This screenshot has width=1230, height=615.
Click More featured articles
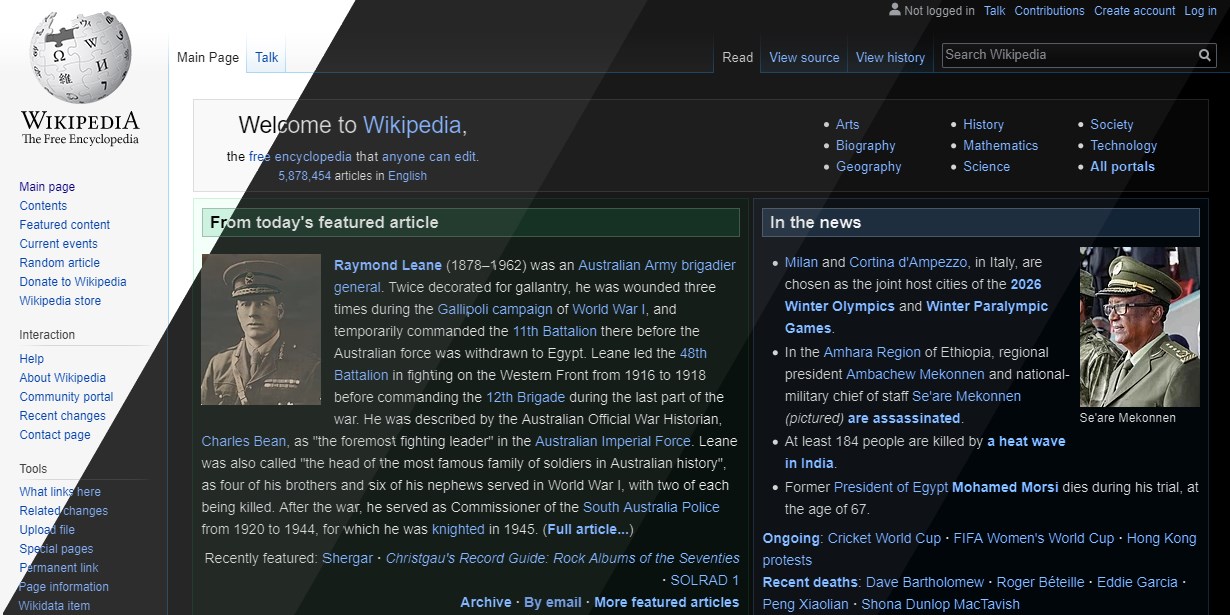click(x=666, y=602)
